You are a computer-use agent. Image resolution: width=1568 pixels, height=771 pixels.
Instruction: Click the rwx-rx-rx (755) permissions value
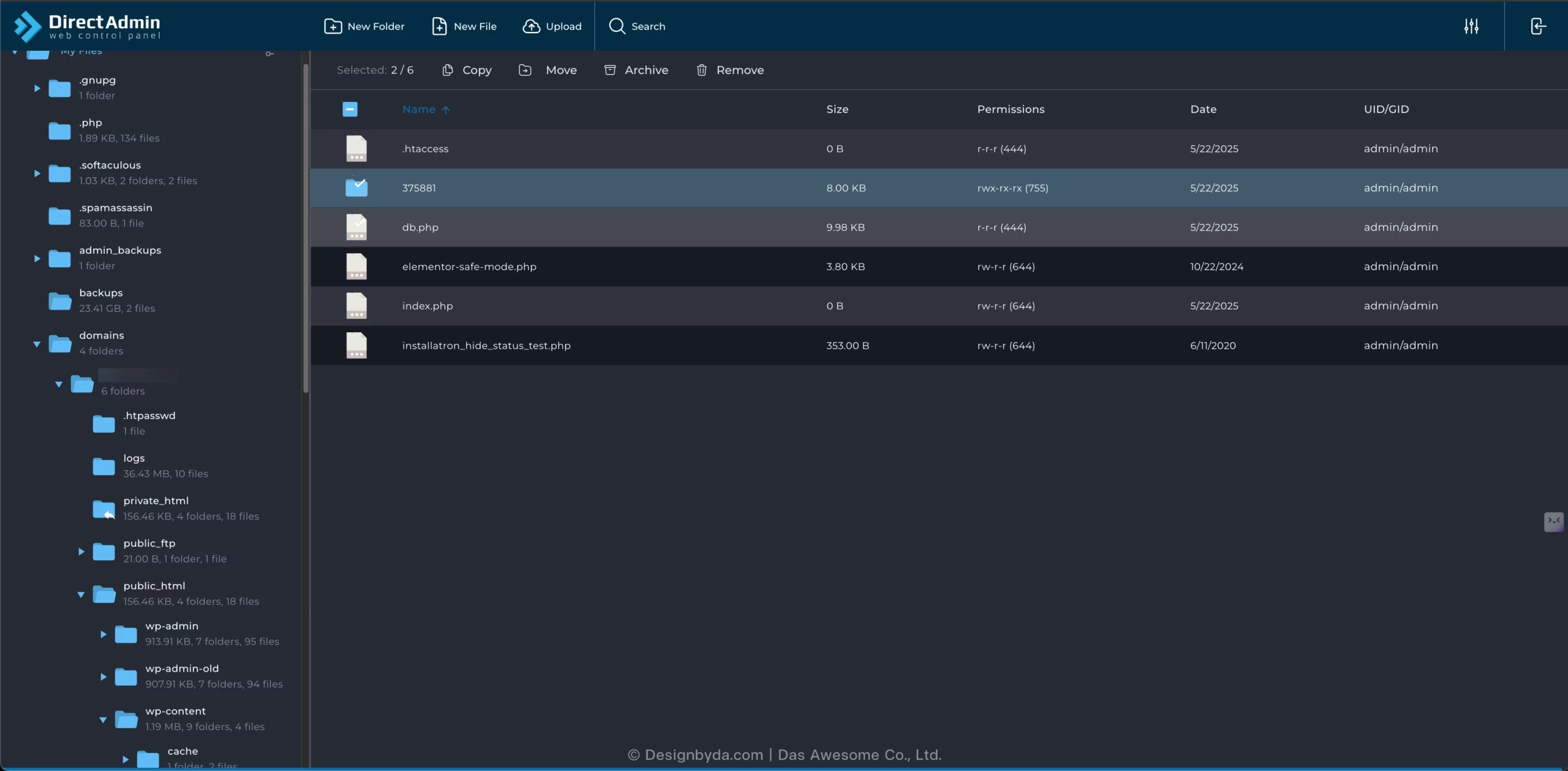tap(1012, 188)
